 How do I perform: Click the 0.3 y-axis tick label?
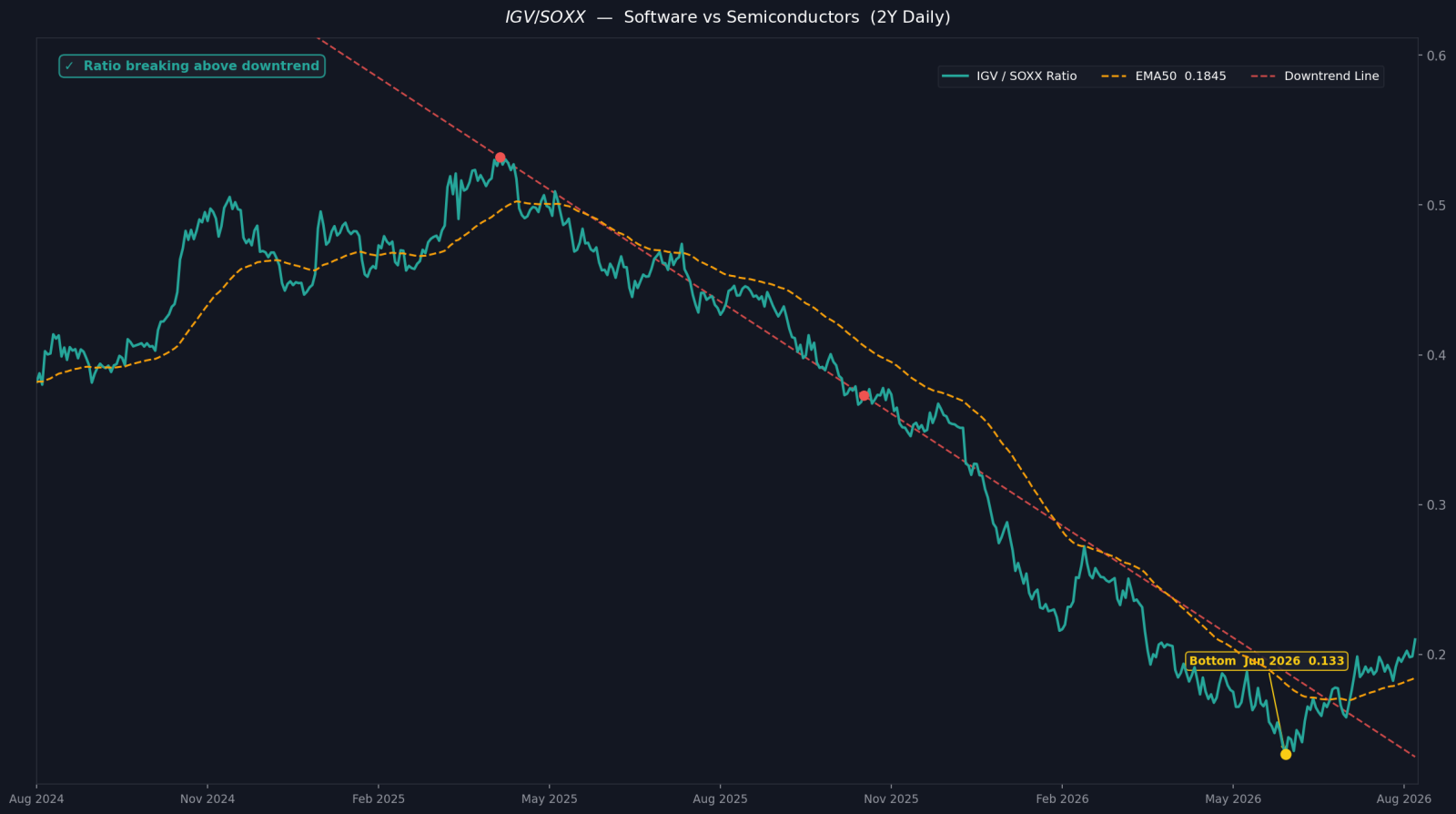[x=1436, y=505]
